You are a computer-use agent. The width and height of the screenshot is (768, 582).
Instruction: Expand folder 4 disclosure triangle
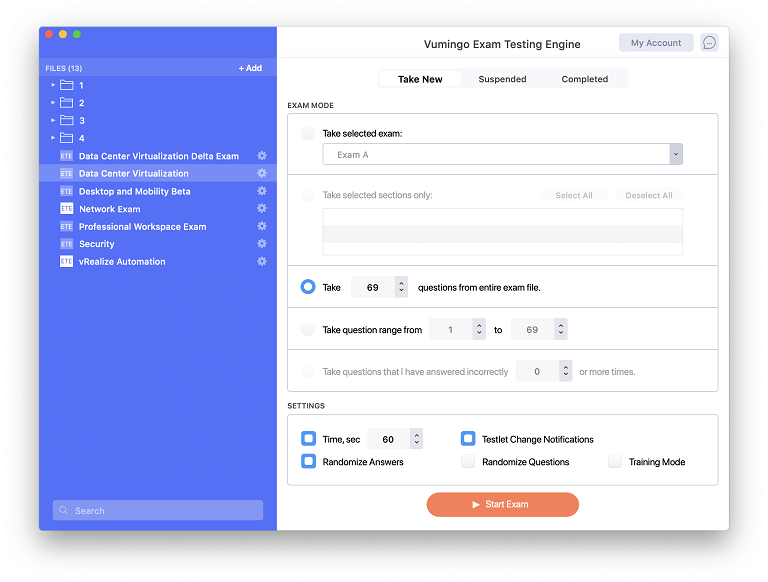(x=53, y=138)
